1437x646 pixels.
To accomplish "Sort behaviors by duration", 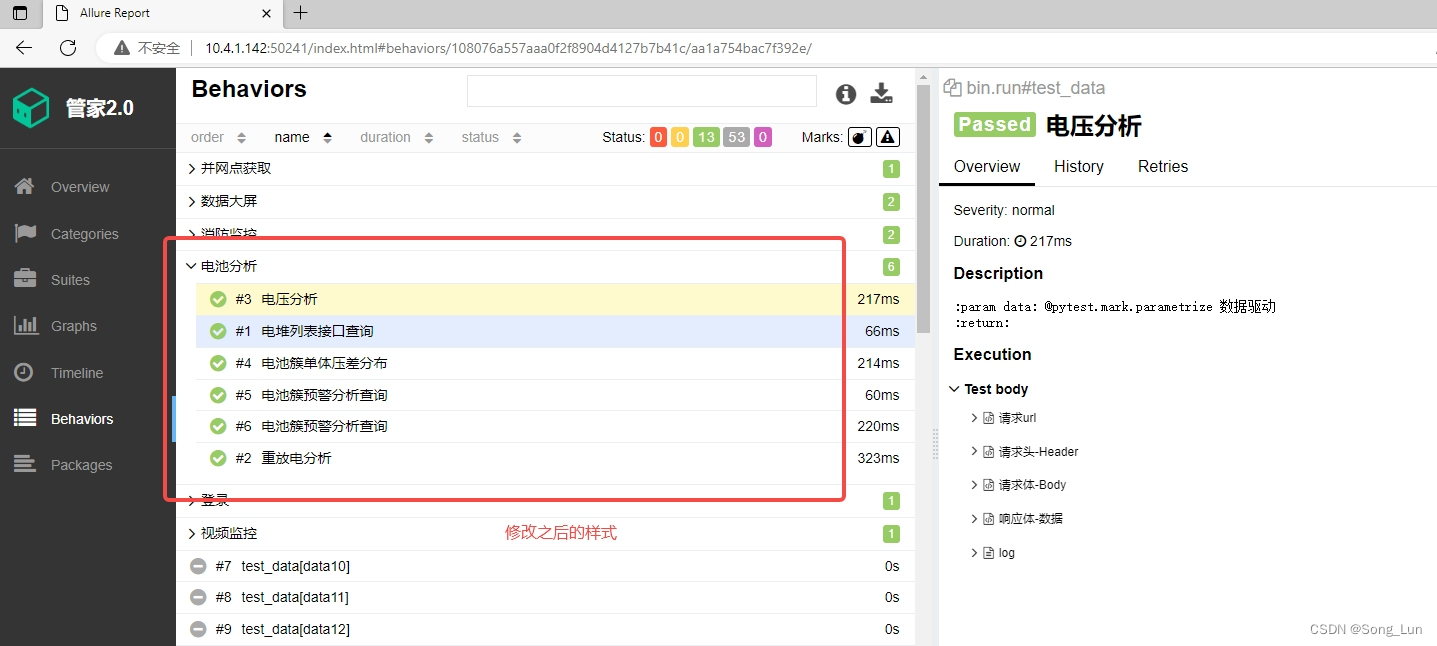I will point(397,137).
